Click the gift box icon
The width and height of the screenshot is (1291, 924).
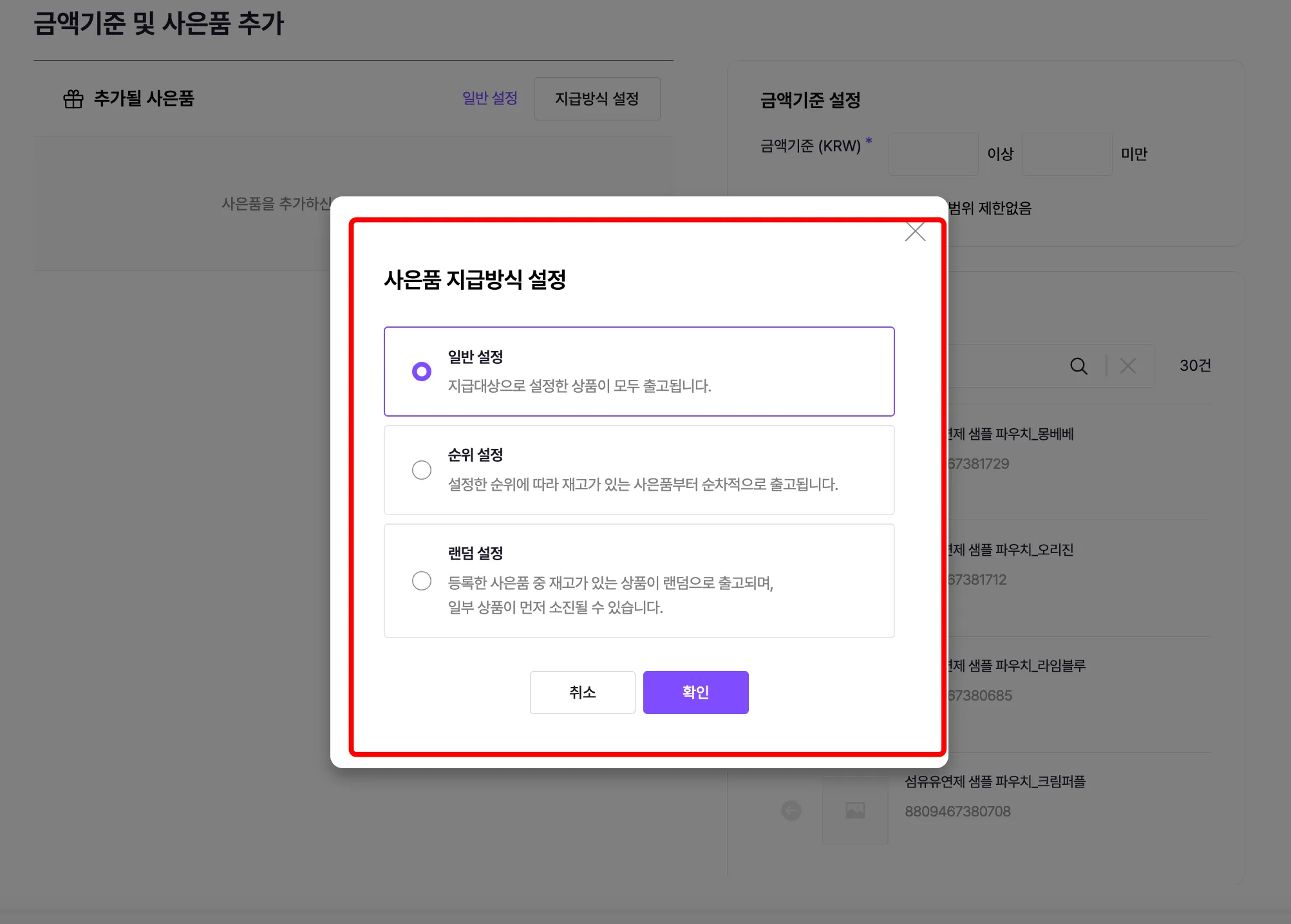[73, 99]
